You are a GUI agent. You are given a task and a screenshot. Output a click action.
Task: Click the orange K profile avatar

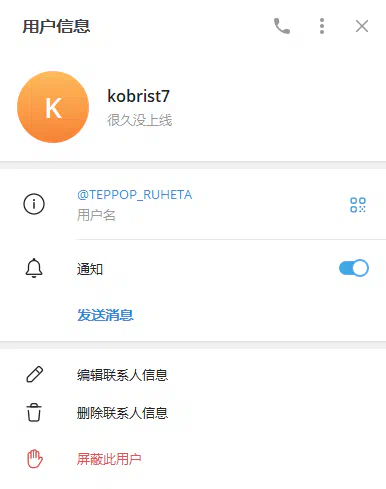[53, 107]
